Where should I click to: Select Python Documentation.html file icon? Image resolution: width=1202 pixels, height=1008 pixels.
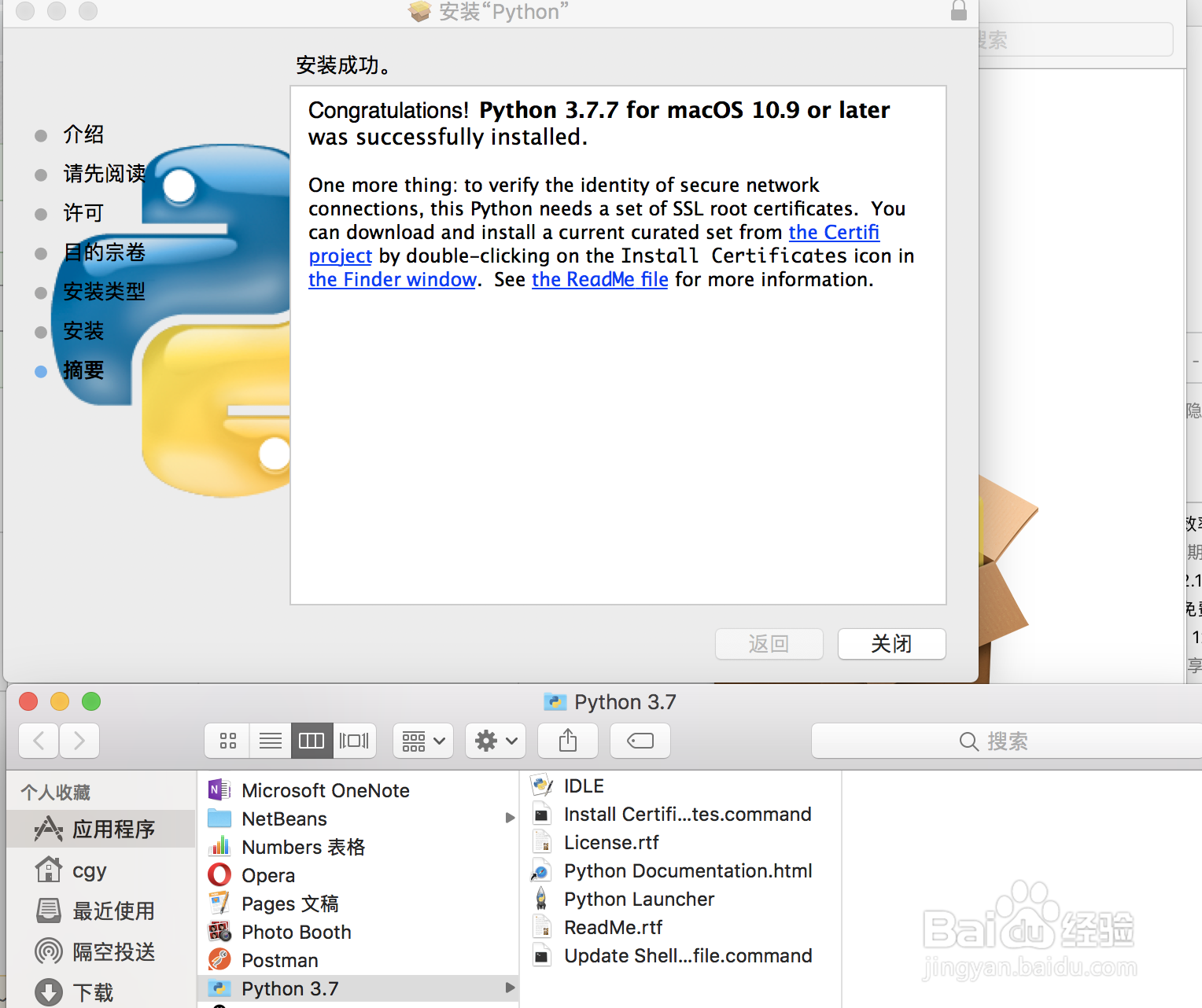tap(542, 870)
